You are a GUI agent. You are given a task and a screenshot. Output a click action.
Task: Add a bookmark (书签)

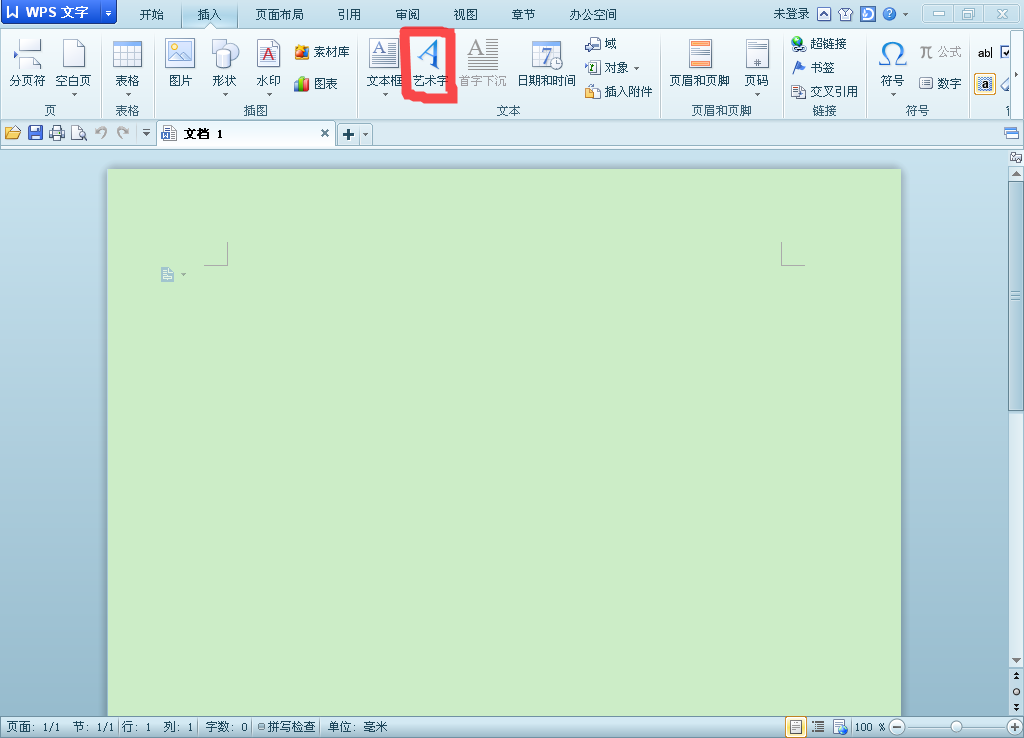[x=813, y=67]
